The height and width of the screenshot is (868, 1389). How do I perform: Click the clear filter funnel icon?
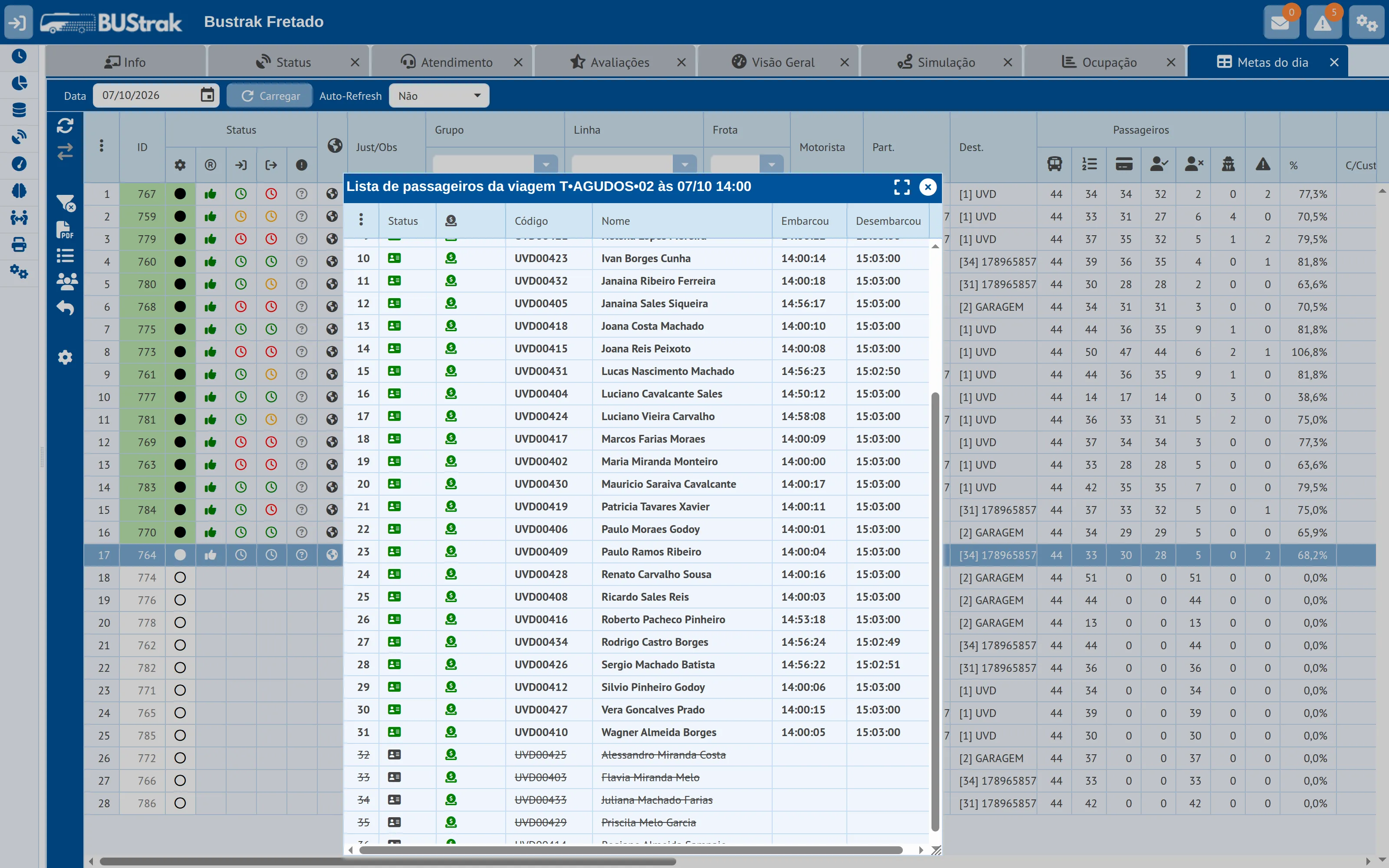pos(65,203)
